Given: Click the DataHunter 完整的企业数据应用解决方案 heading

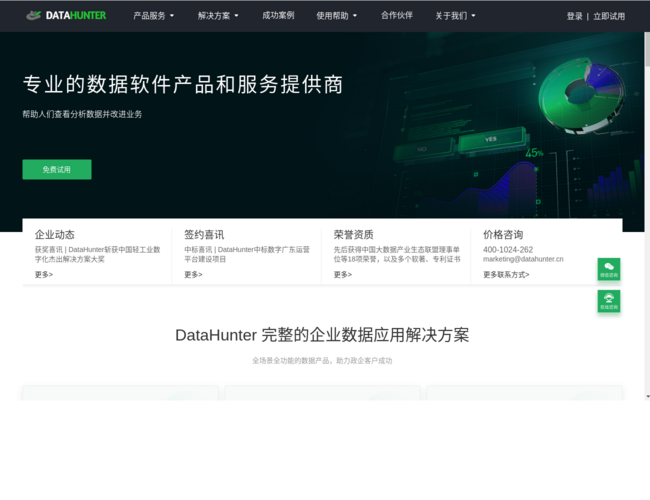Looking at the screenshot, I should pyautogui.click(x=322, y=335).
